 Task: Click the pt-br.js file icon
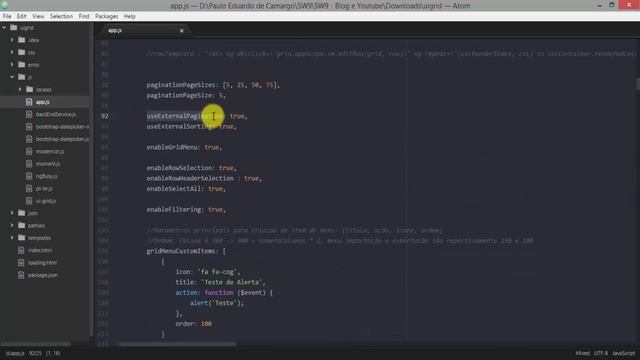pos(29,189)
